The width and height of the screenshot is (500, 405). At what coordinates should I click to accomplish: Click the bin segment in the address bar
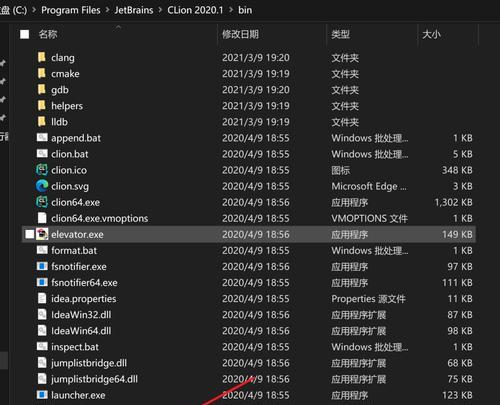coord(245,10)
